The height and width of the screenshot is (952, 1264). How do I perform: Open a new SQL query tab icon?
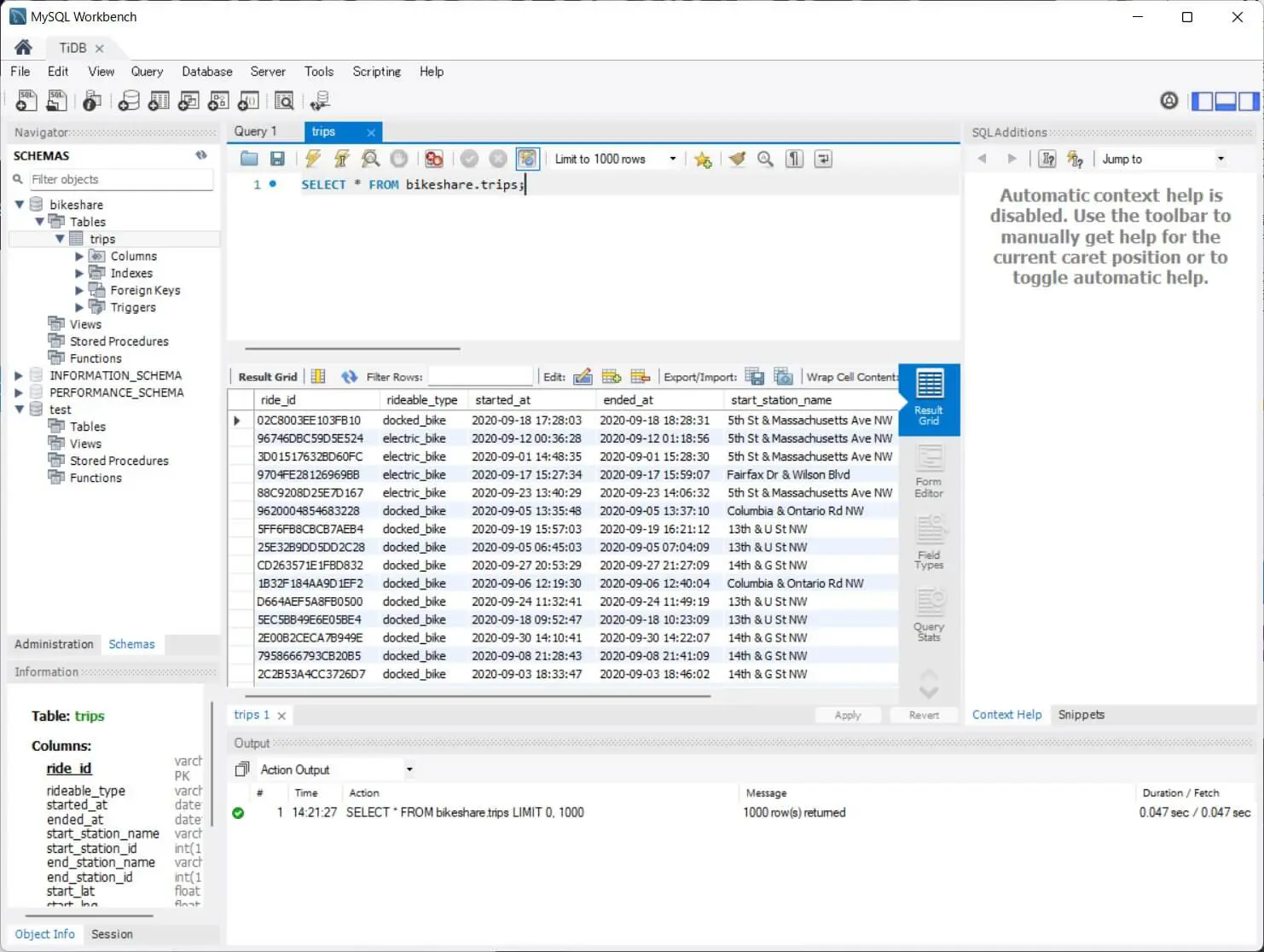click(x=26, y=102)
